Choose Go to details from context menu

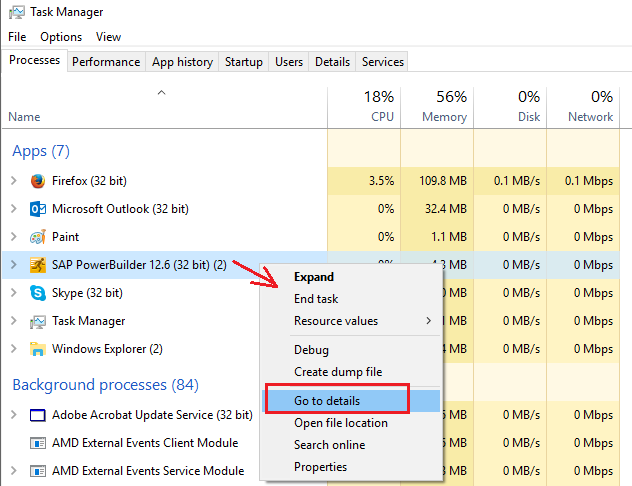(x=327, y=400)
